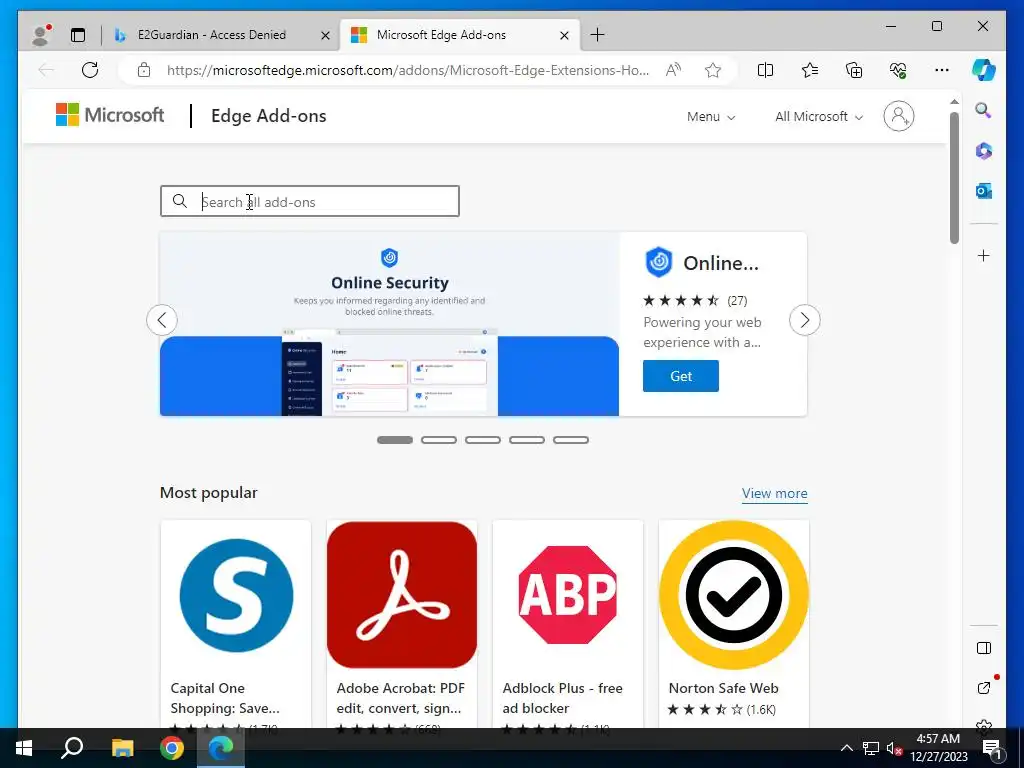Expand the Menu dropdown

711,116
